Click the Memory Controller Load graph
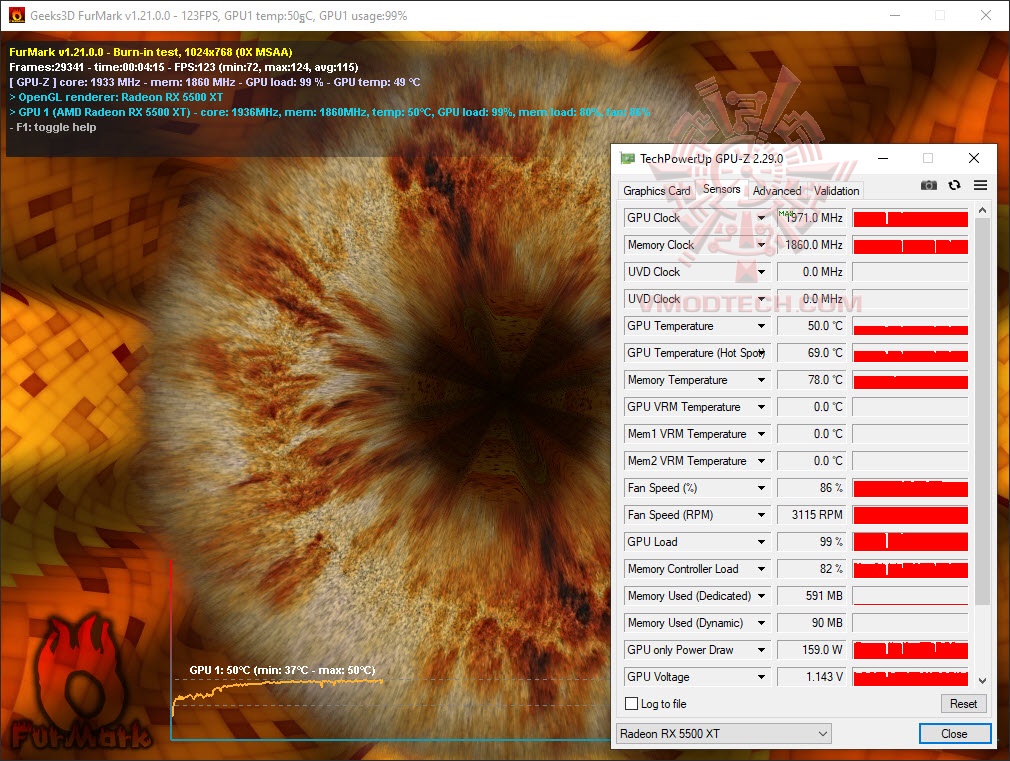Viewport: 1010px width, 761px height. click(x=910, y=569)
